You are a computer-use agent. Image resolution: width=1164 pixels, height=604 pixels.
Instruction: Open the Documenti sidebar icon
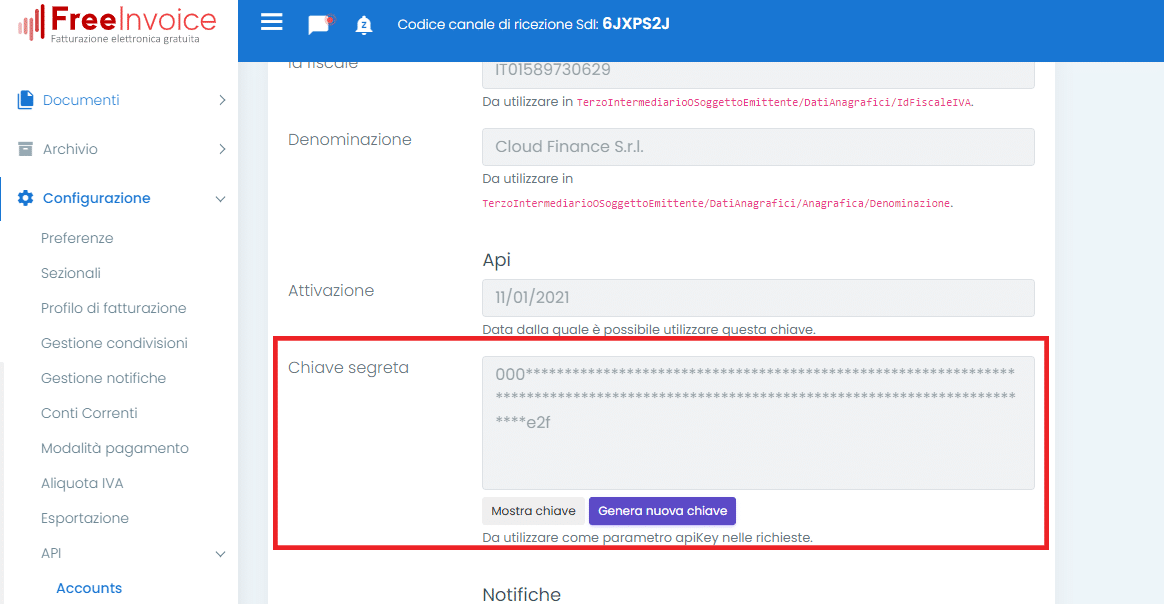(25, 99)
